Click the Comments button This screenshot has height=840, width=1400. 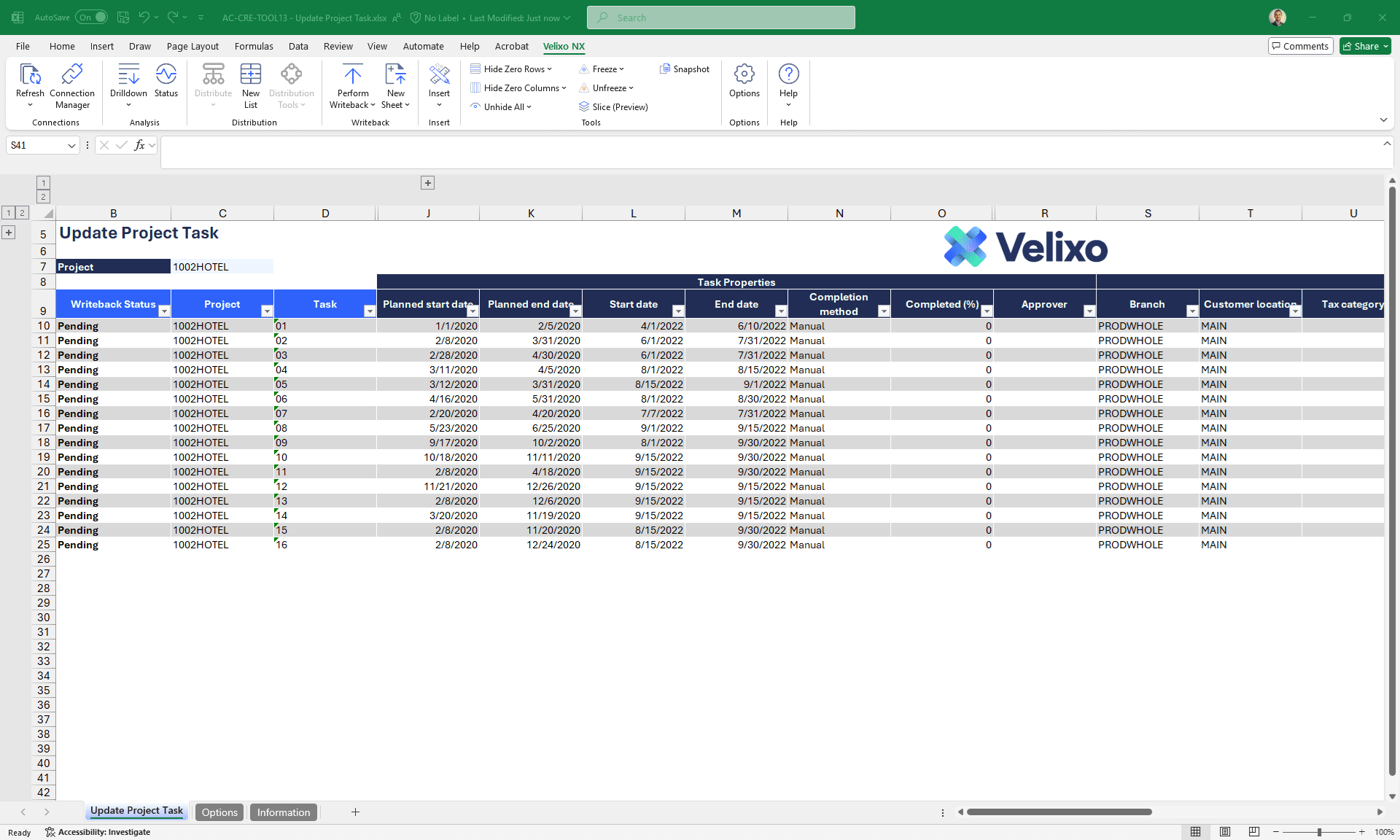click(x=1300, y=46)
